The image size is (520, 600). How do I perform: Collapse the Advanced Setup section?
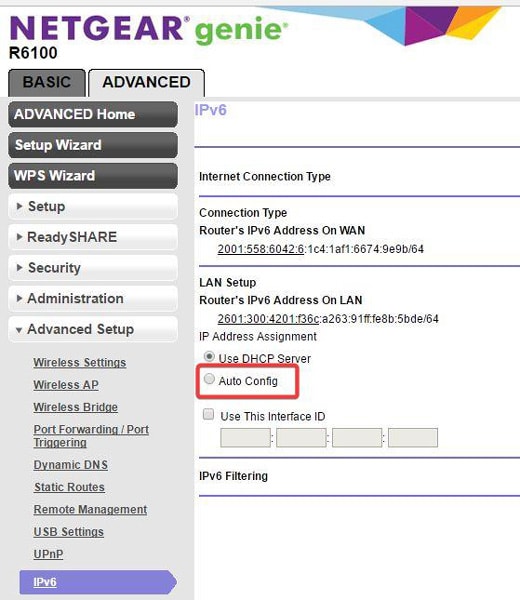coord(93,329)
